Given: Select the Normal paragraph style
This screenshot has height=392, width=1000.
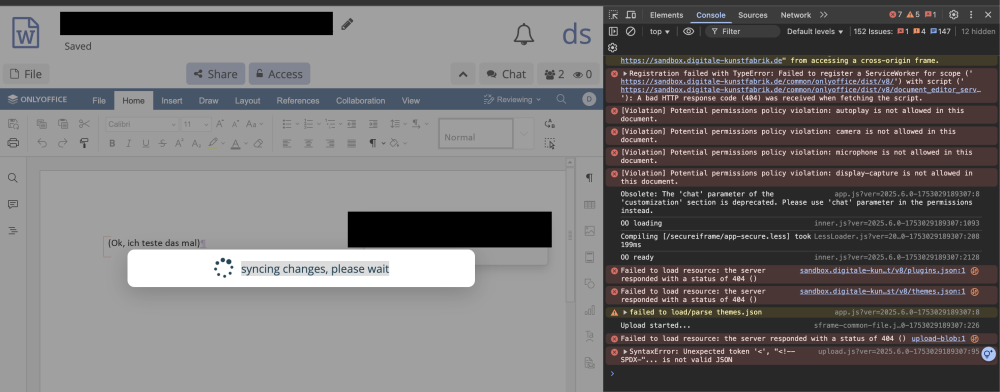Looking at the screenshot, I should [476, 134].
